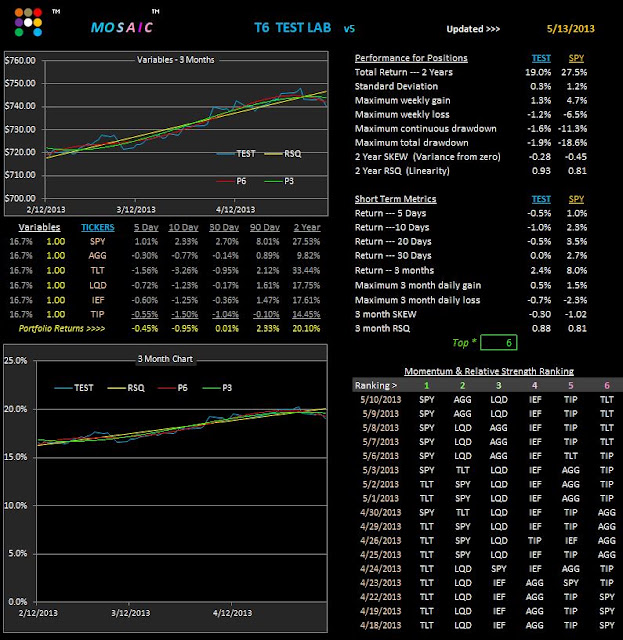623x640 pixels.
Task: Click the Standard Deviation row label
Action: coord(396,86)
